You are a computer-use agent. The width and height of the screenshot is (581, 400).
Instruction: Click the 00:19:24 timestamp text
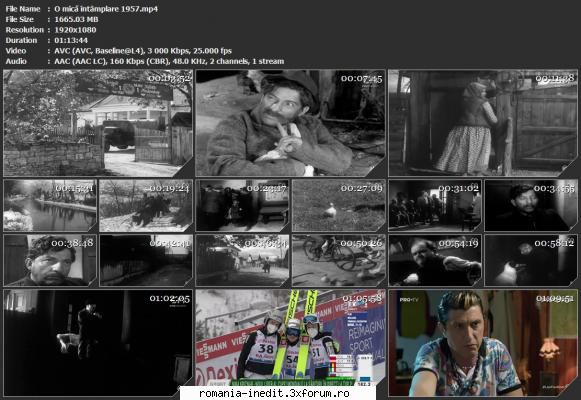click(169, 189)
